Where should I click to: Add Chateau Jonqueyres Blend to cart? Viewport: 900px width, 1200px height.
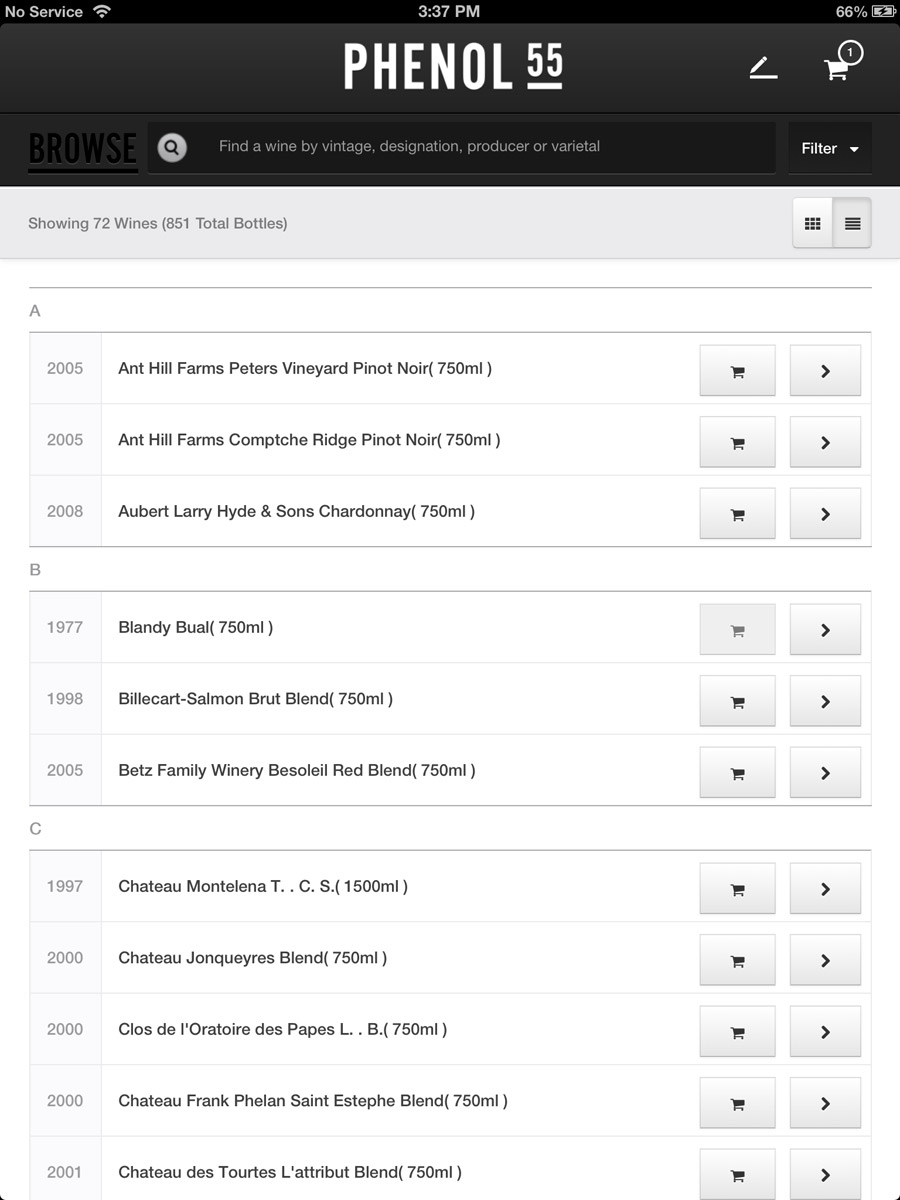(737, 961)
